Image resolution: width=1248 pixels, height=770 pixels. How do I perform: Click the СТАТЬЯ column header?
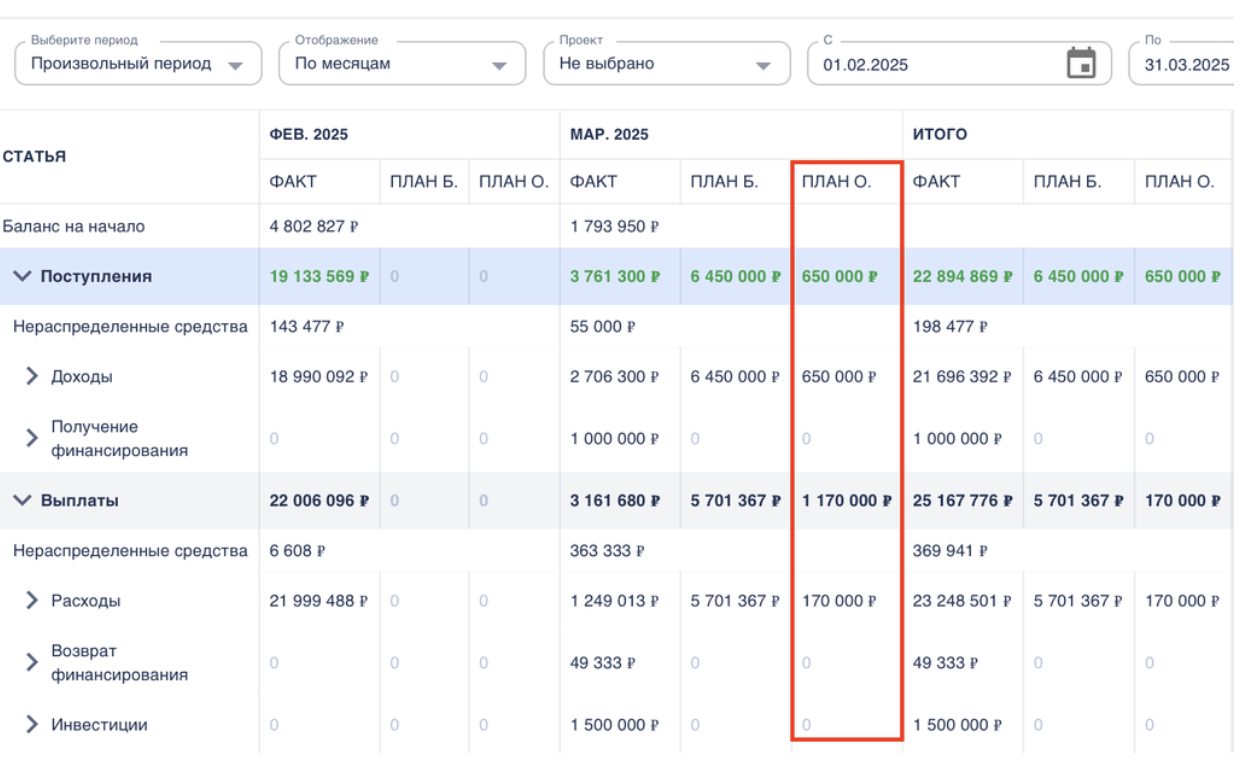coord(35,156)
